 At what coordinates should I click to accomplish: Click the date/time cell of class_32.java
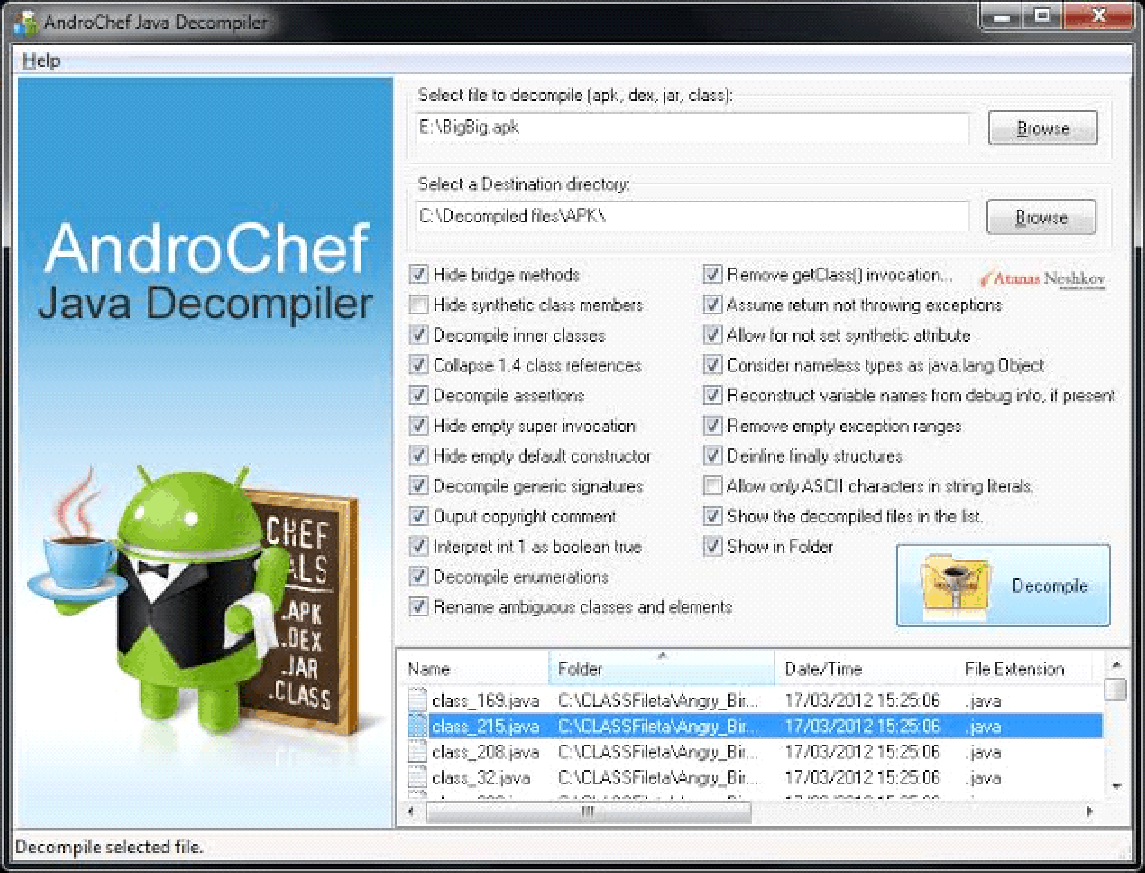pyautogui.click(x=862, y=777)
